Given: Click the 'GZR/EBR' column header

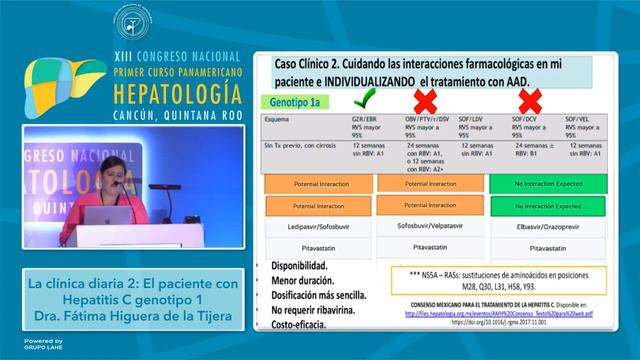Looking at the screenshot, I should coord(364,119).
